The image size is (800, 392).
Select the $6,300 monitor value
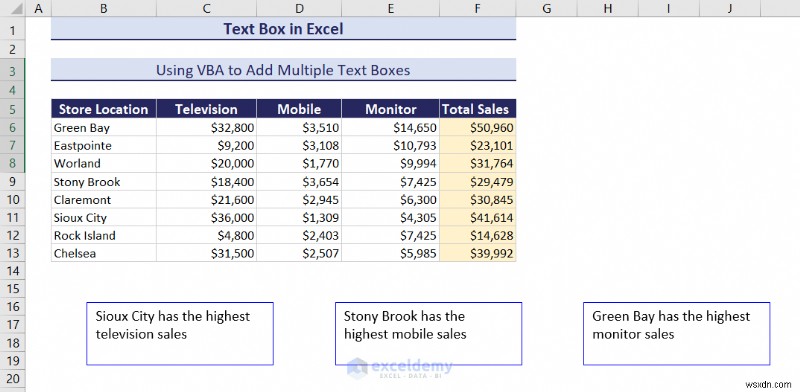coord(390,200)
